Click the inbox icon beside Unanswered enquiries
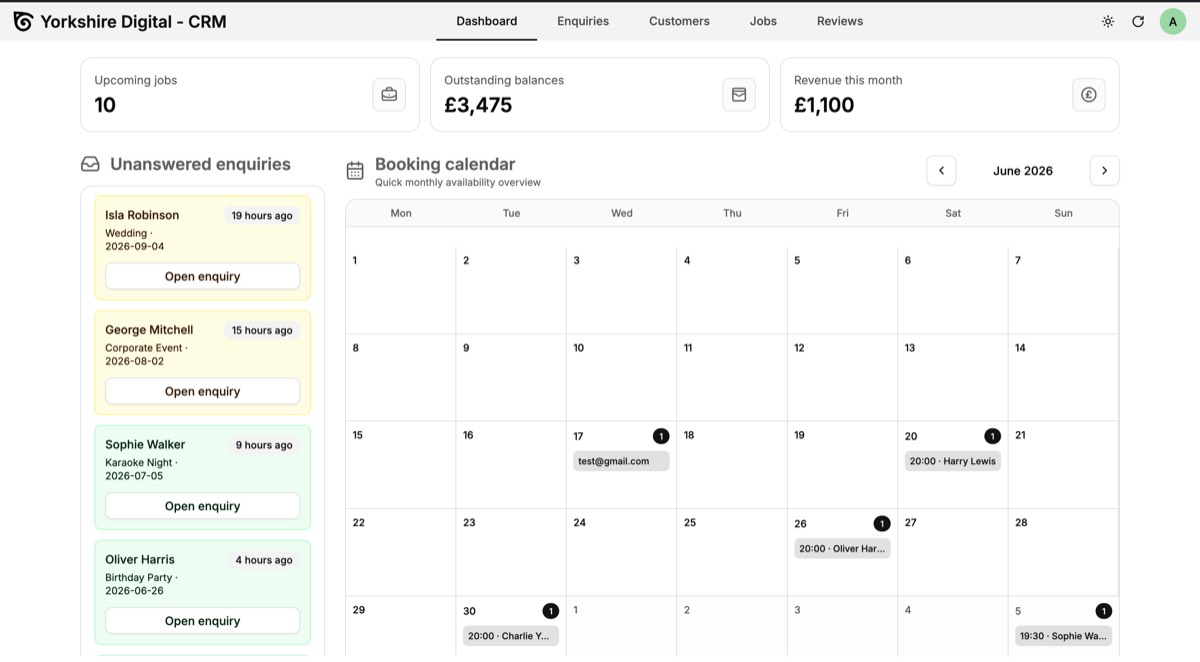Image resolution: width=1200 pixels, height=662 pixels. click(x=90, y=164)
